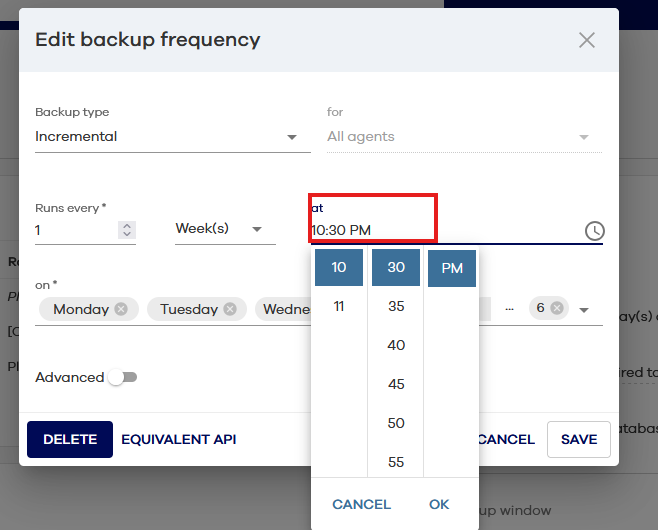Remove the Tuesday chip
This screenshot has height=530, width=658.
click(229, 309)
